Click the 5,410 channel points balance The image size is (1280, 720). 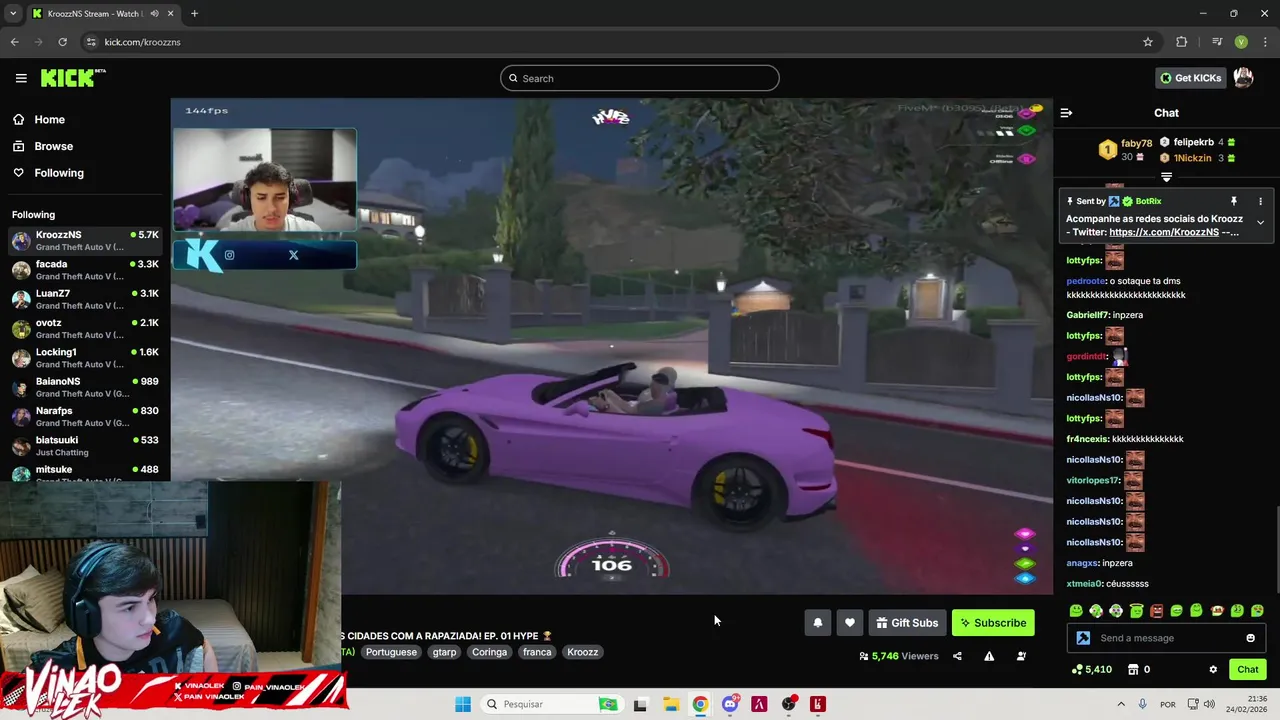pos(1091,670)
